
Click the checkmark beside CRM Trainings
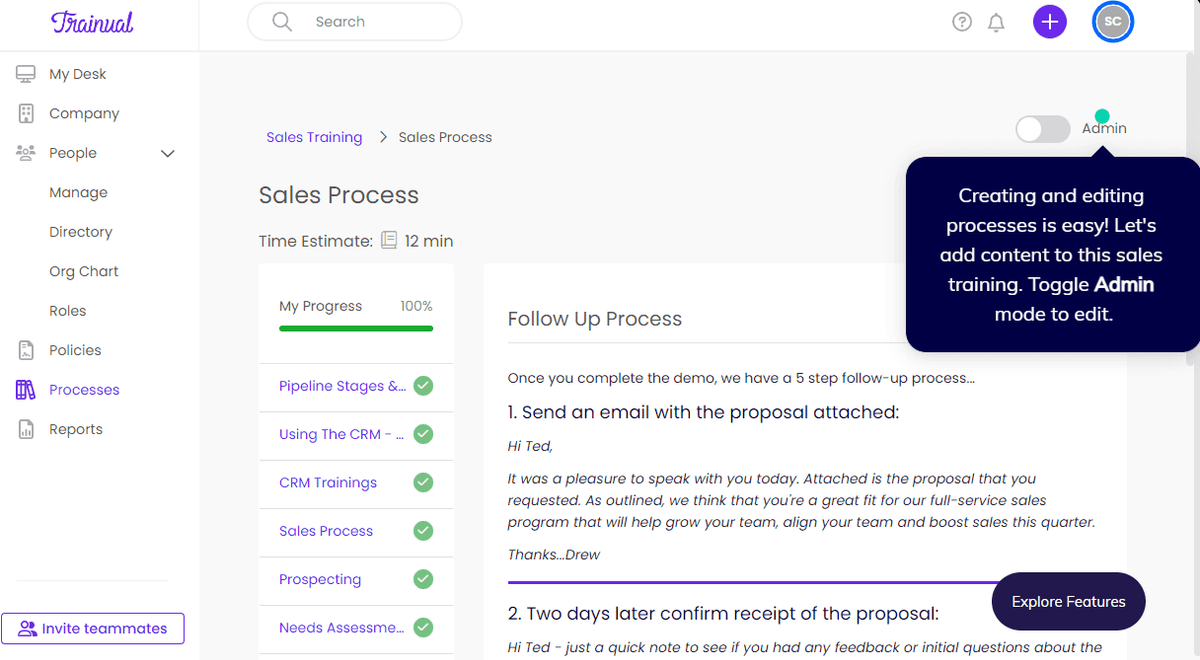point(423,482)
